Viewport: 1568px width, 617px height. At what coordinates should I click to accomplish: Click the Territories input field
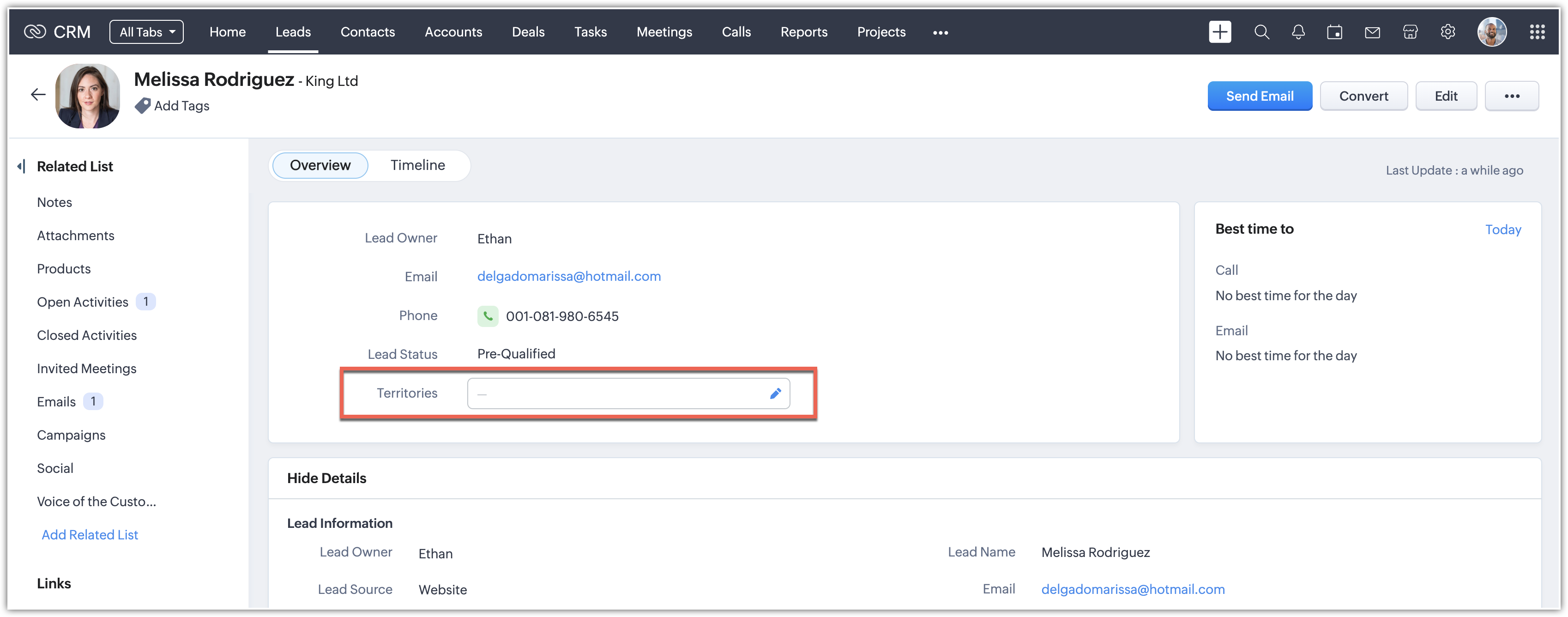pyautogui.click(x=615, y=393)
